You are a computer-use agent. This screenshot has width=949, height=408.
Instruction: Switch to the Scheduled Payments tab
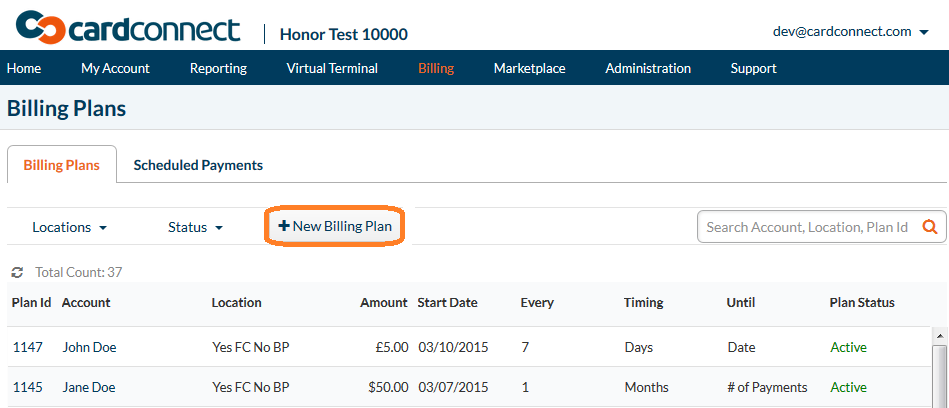198,165
